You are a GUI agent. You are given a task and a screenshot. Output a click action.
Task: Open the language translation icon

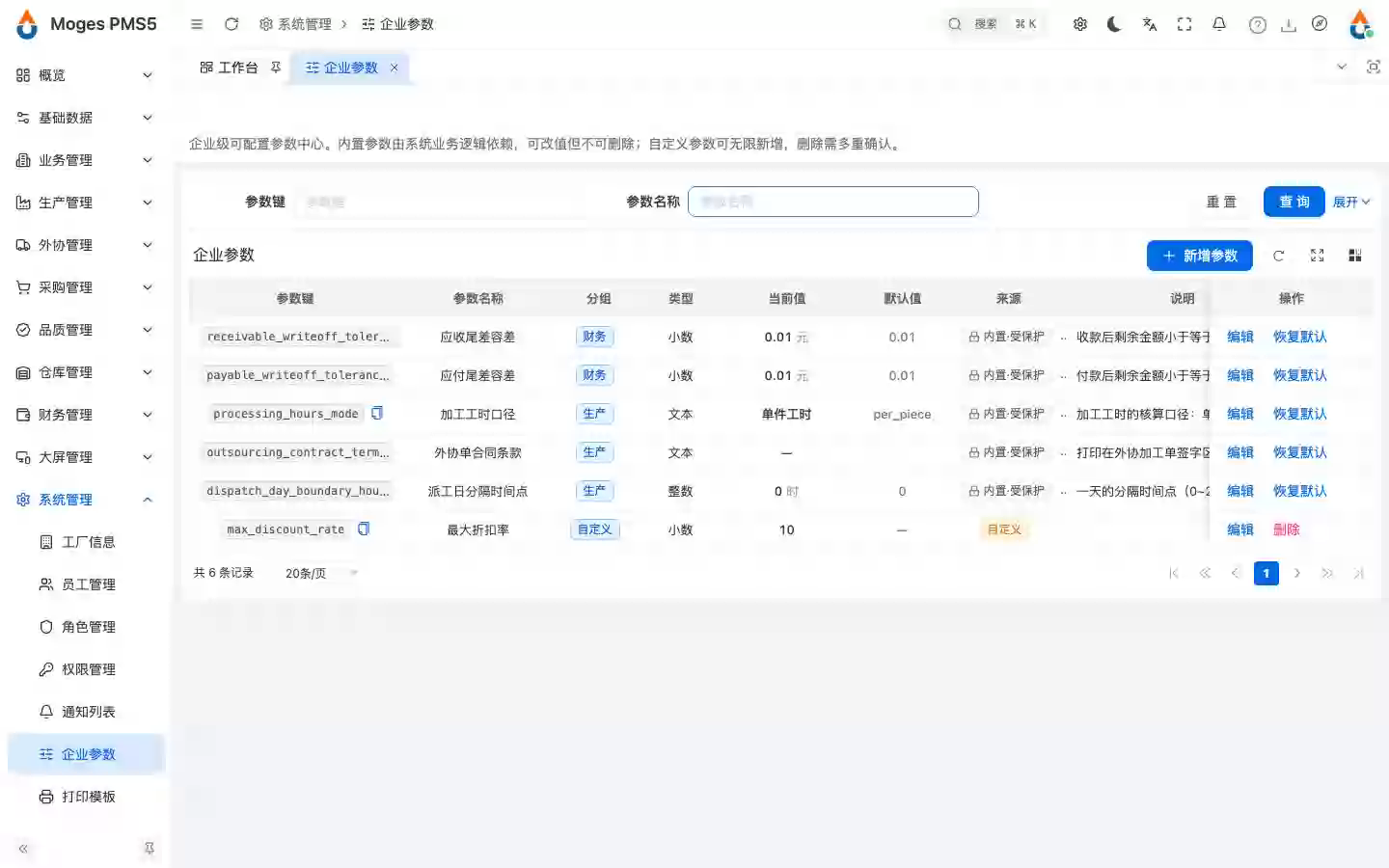[x=1150, y=24]
